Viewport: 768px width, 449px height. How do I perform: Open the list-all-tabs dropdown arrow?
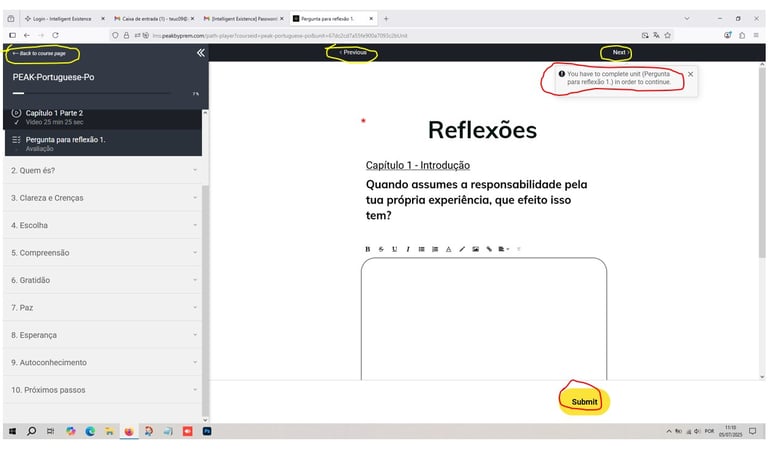tap(687, 19)
